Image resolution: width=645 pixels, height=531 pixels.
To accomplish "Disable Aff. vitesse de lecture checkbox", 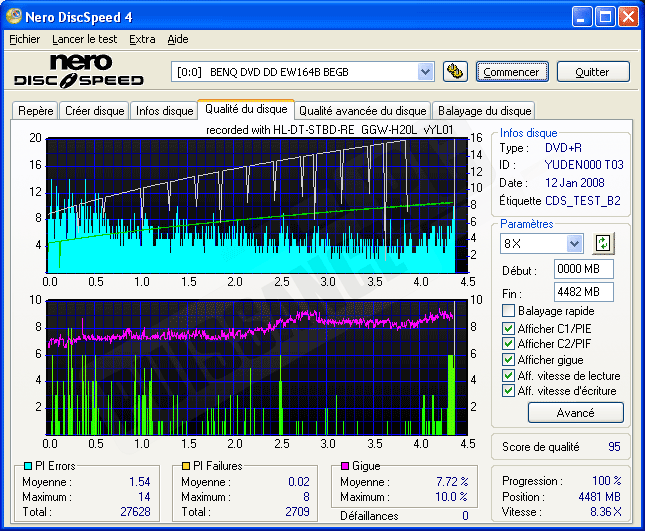I will click(x=509, y=375).
